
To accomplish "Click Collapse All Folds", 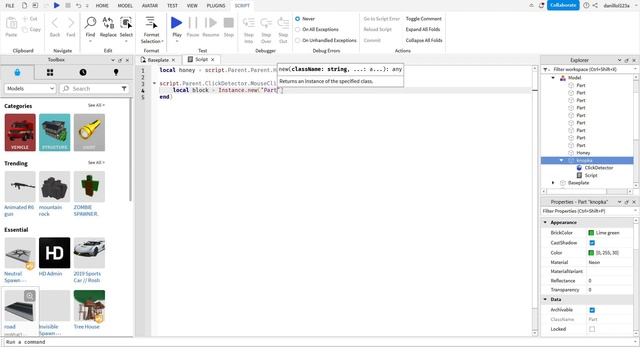I will point(424,40).
